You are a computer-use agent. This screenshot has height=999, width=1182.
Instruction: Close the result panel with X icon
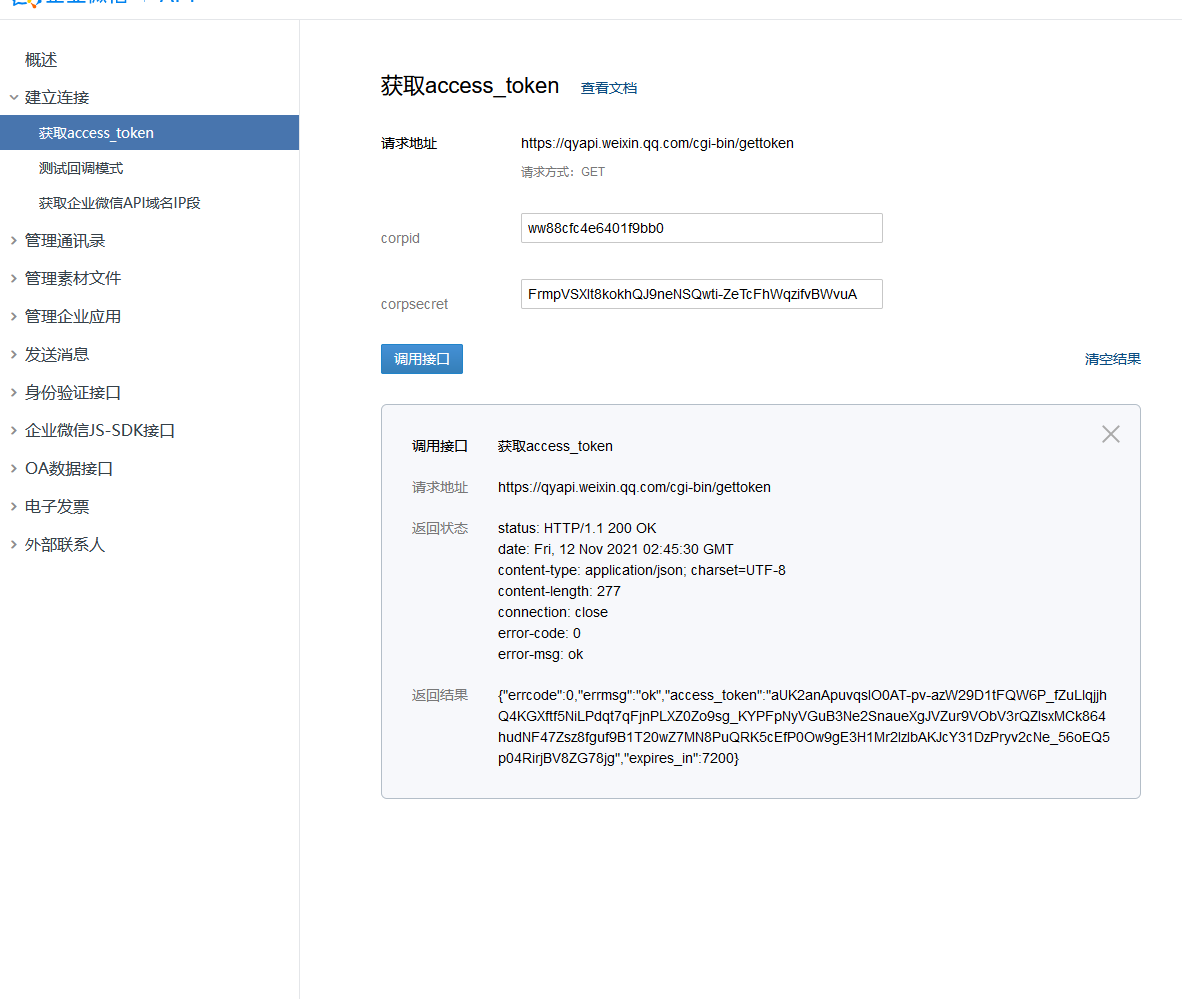(x=1110, y=434)
